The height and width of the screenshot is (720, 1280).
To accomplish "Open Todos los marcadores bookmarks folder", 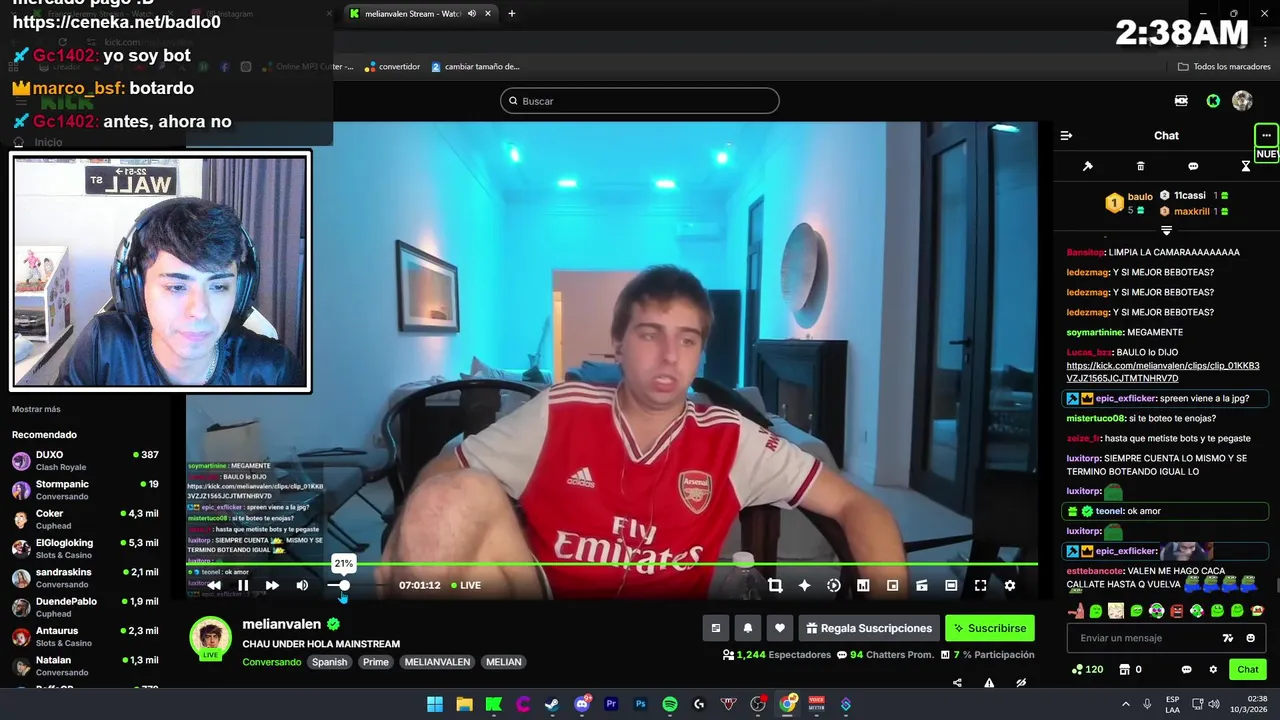I will click(1224, 66).
